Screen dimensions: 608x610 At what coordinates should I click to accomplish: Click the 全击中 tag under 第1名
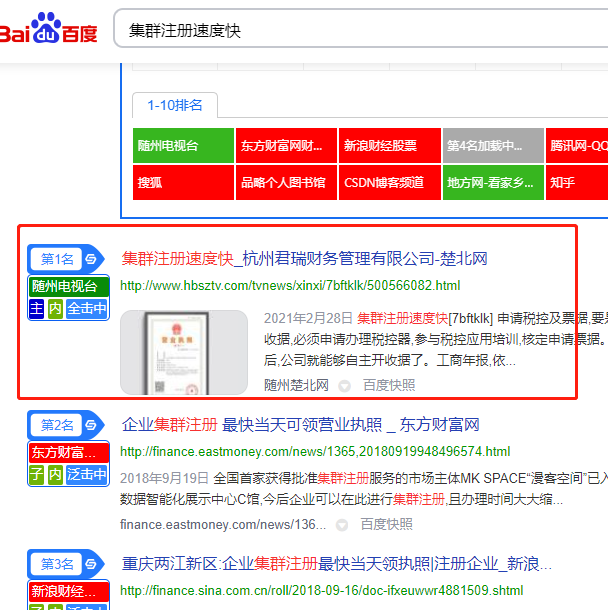pos(86,309)
